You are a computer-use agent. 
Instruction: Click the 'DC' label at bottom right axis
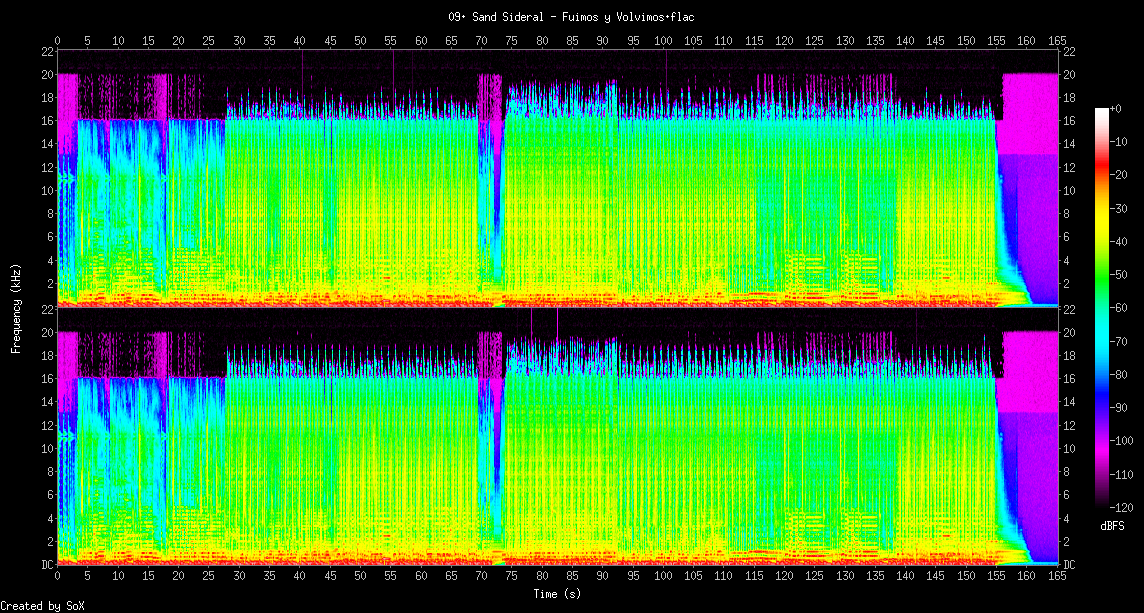click(1068, 565)
